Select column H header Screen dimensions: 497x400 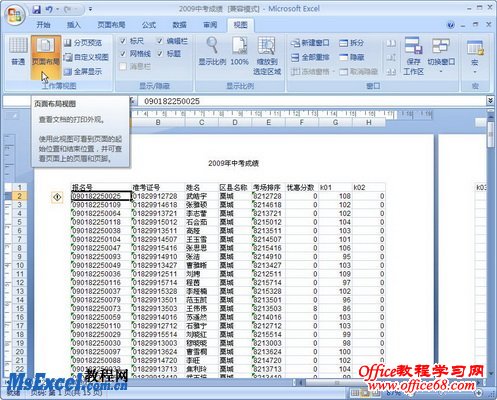(x=369, y=122)
